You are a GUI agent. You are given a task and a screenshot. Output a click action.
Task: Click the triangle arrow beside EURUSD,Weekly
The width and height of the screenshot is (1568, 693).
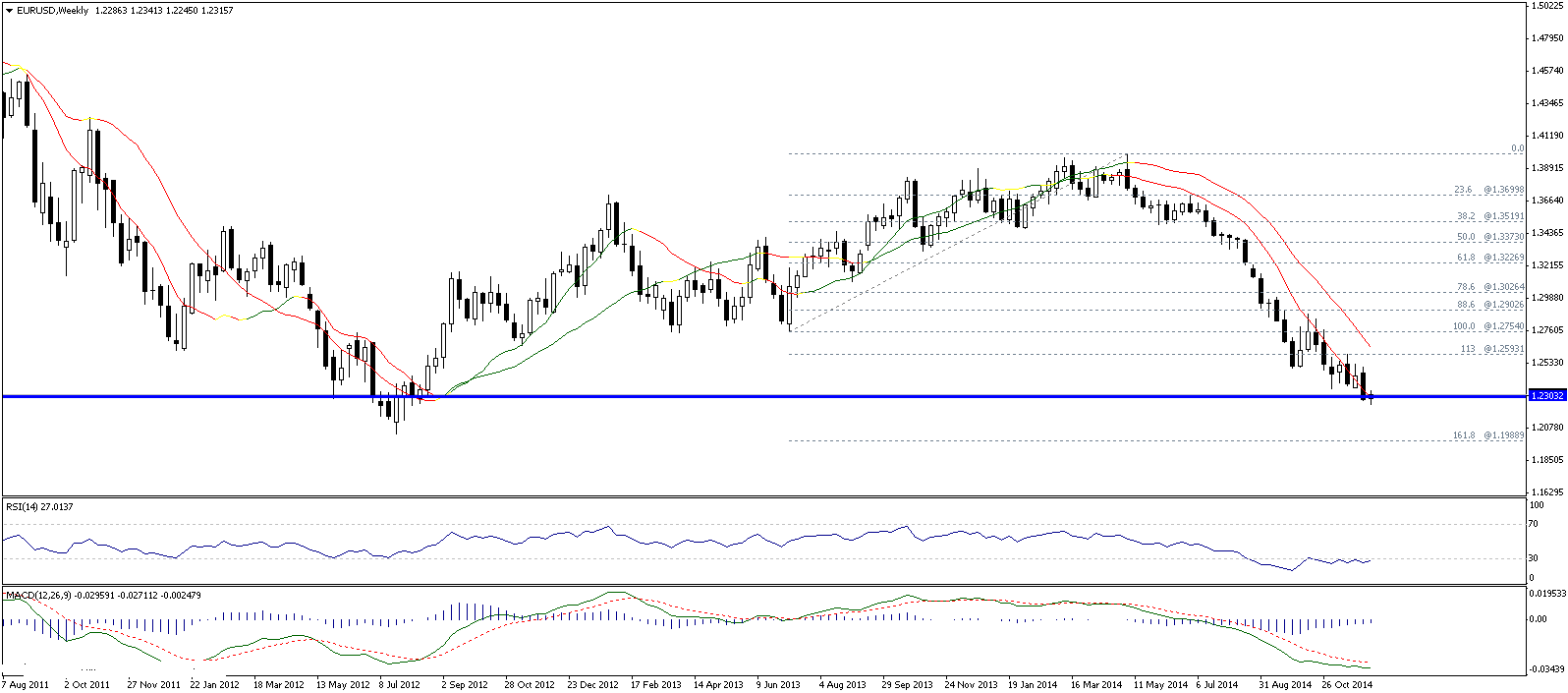9,11
